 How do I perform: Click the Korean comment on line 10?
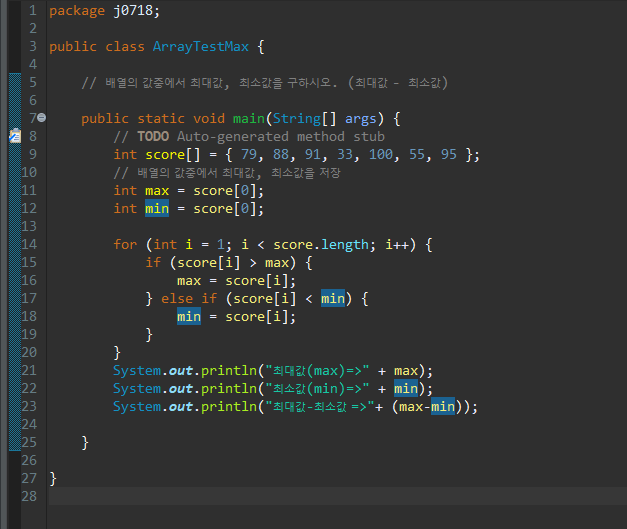click(227, 173)
